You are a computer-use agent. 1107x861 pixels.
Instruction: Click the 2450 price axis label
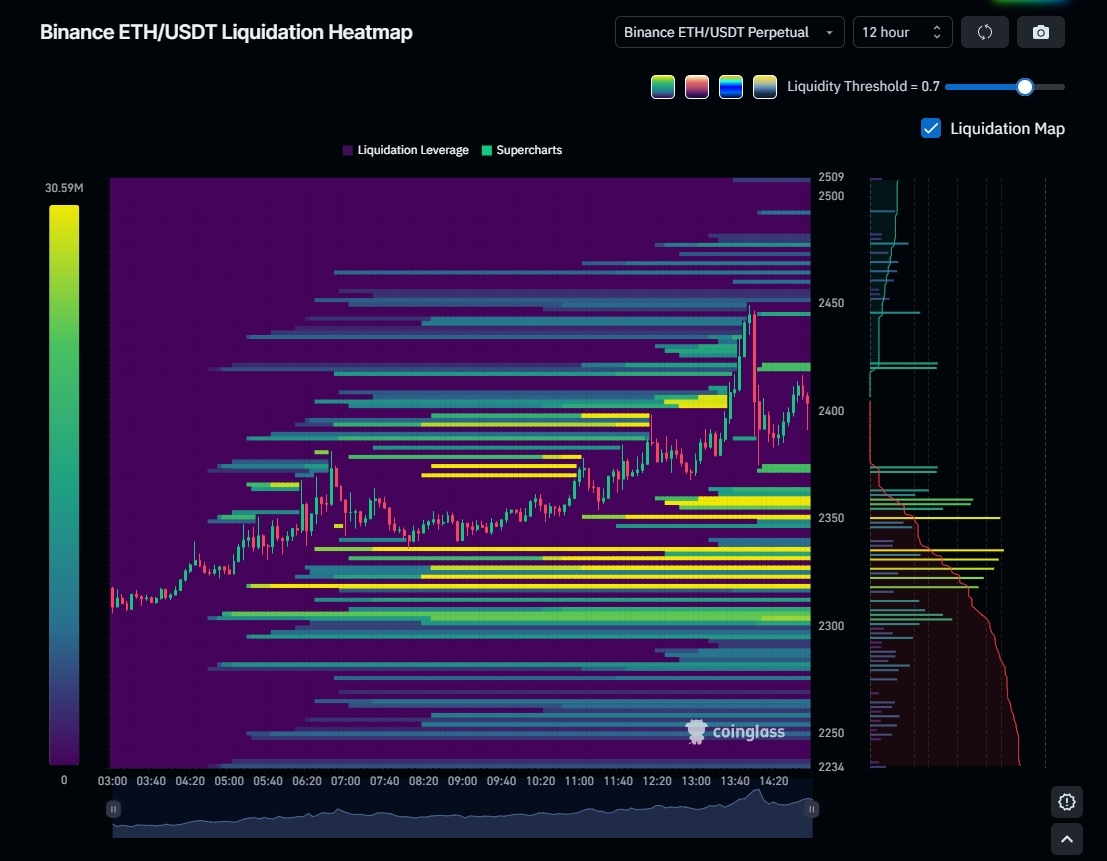click(831, 303)
